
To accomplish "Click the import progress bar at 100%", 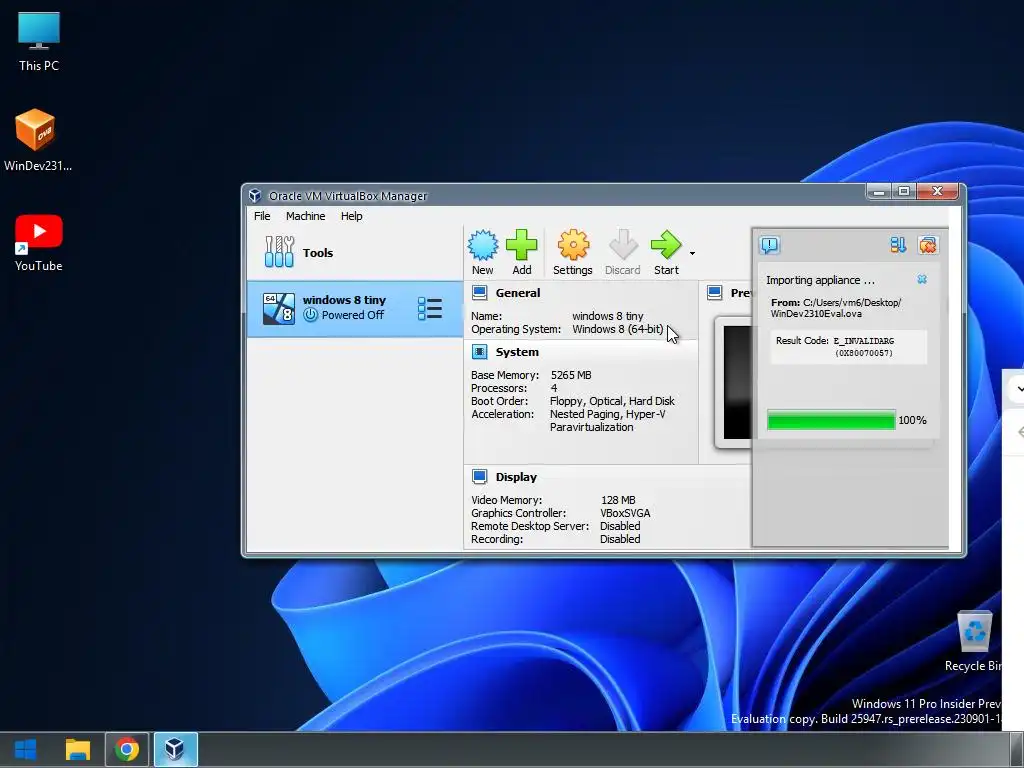I will 831,420.
